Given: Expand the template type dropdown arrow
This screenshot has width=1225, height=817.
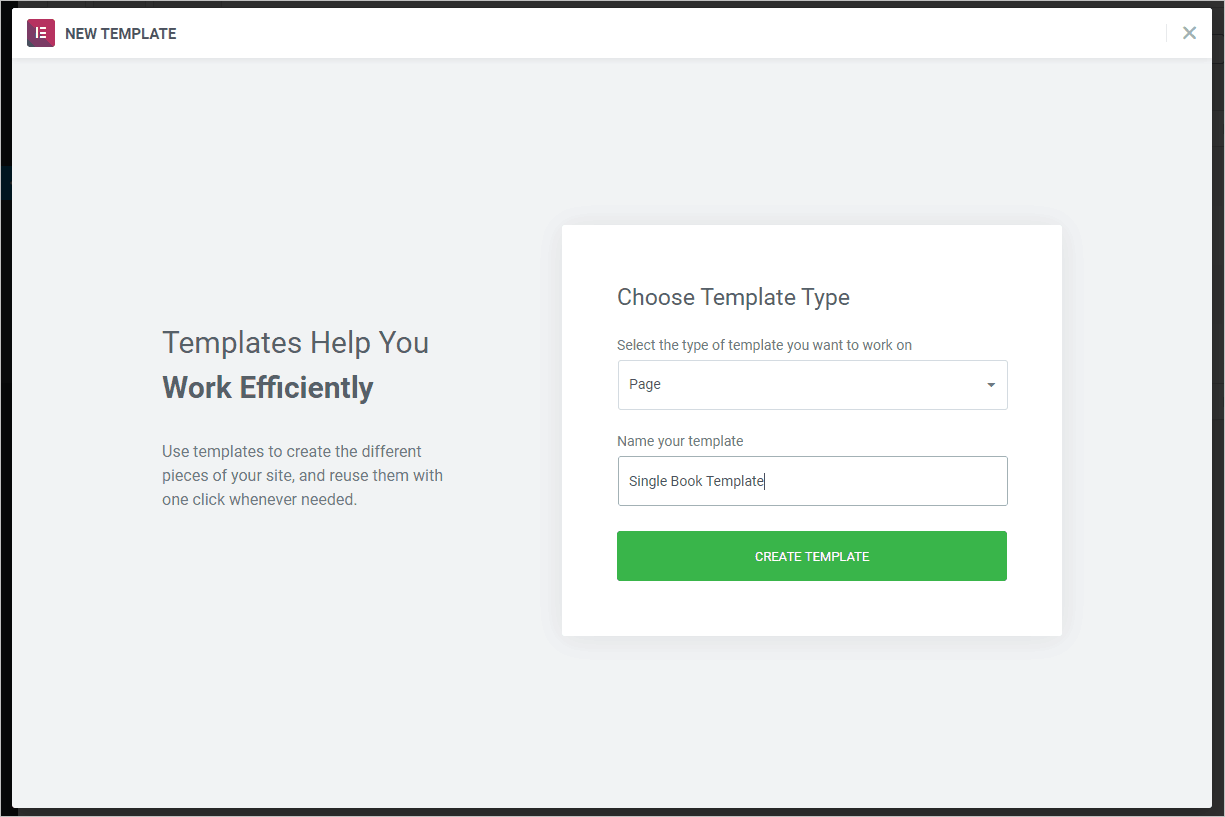Looking at the screenshot, I should click(x=991, y=385).
